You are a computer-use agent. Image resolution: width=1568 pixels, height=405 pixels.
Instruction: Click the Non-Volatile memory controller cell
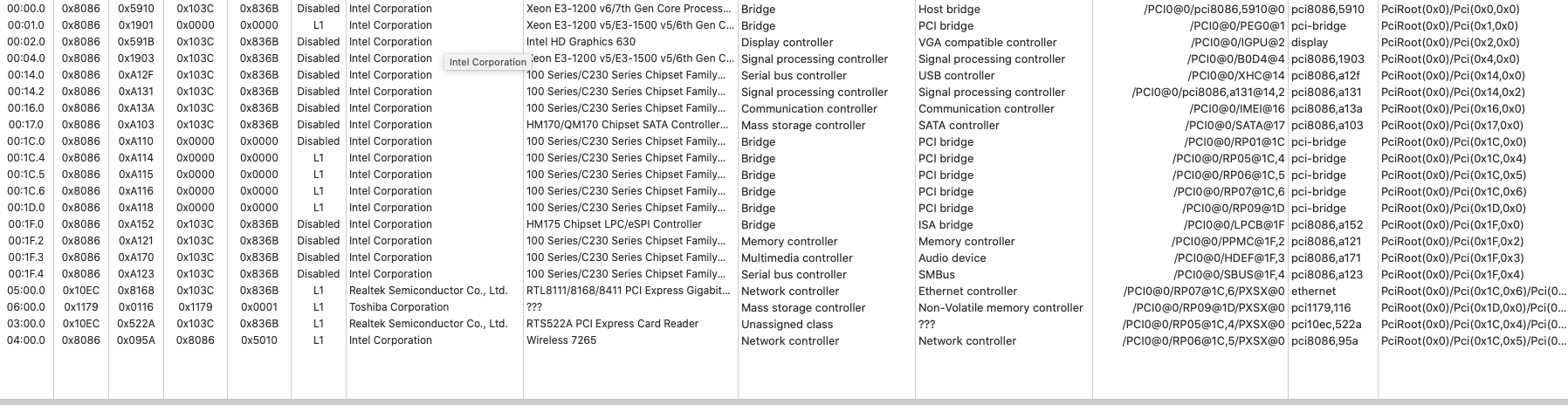tap(1001, 307)
